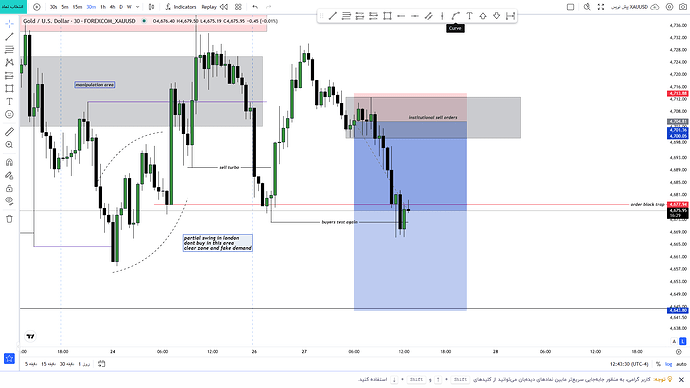Hide all drawings with eye icon

[x=9, y=201]
